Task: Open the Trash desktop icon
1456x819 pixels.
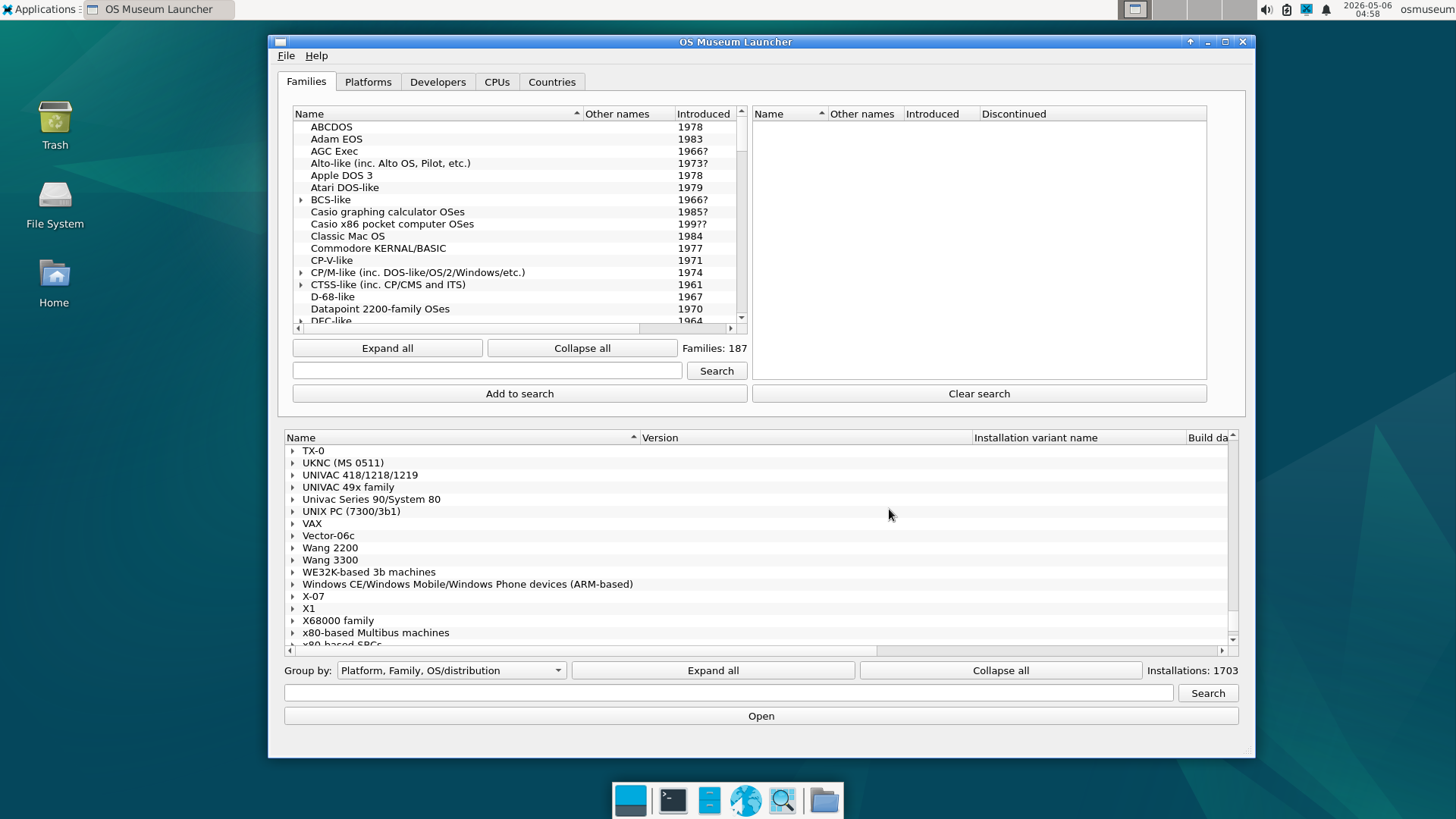Action: coord(55,125)
